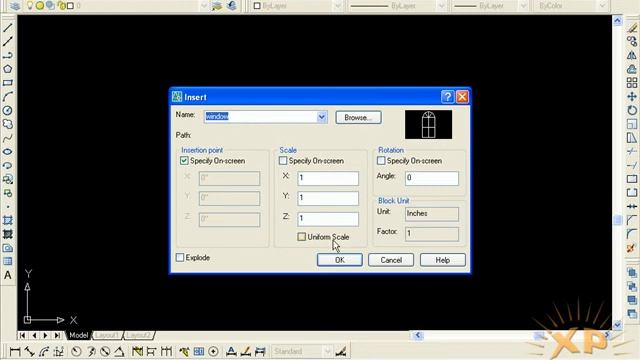The height and width of the screenshot is (360, 640).
Task: Select the Array modify tool
Action: click(632, 83)
